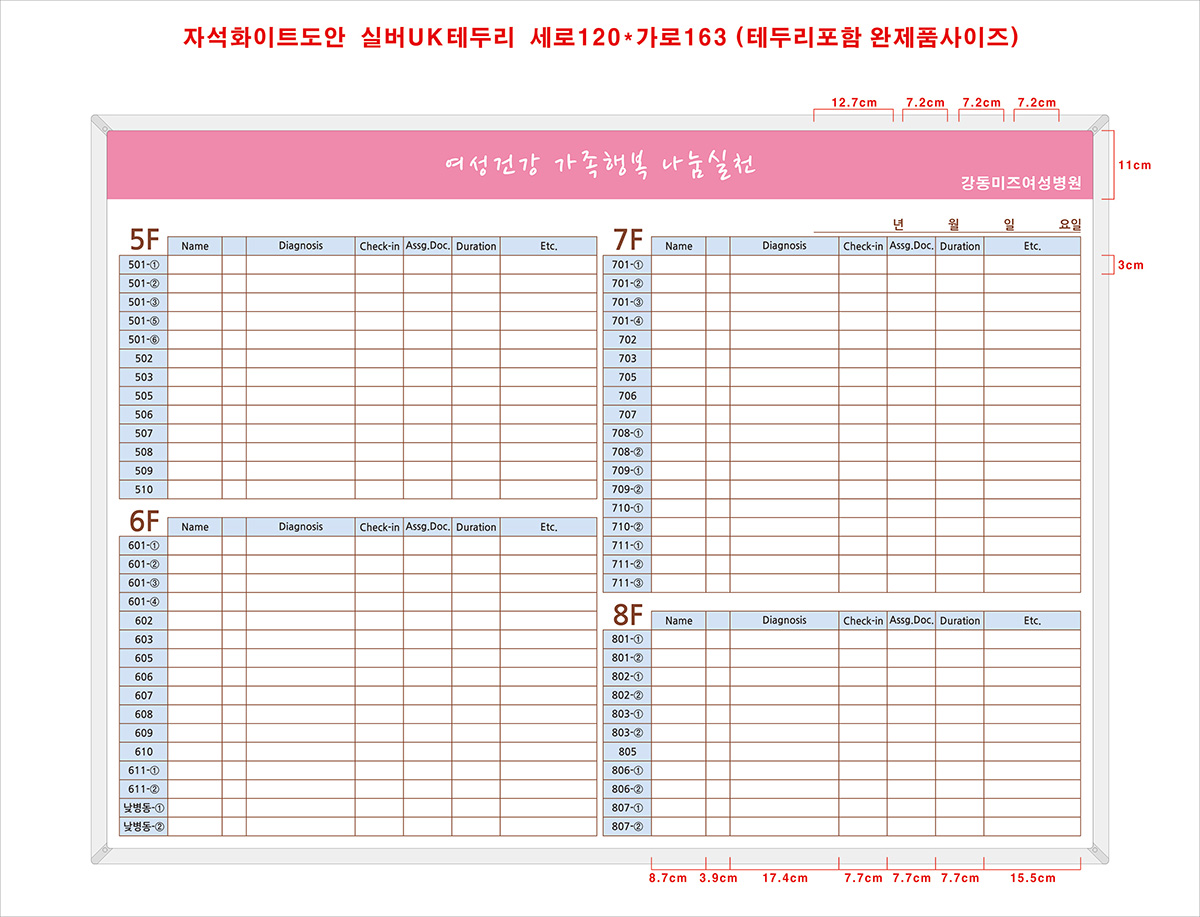Image resolution: width=1200 pixels, height=917 pixels.
Task: Select the 11cm height dimension label
Action: 1135,165
